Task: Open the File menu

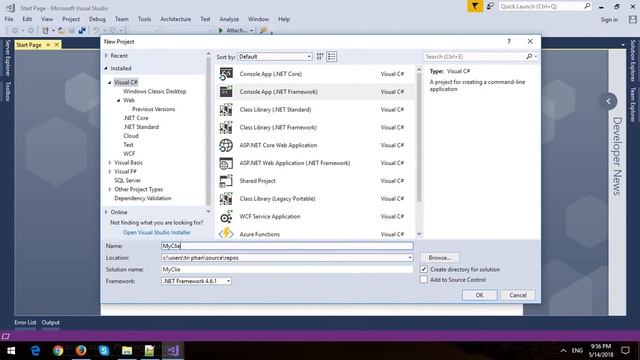Action: pyautogui.click(x=9, y=19)
